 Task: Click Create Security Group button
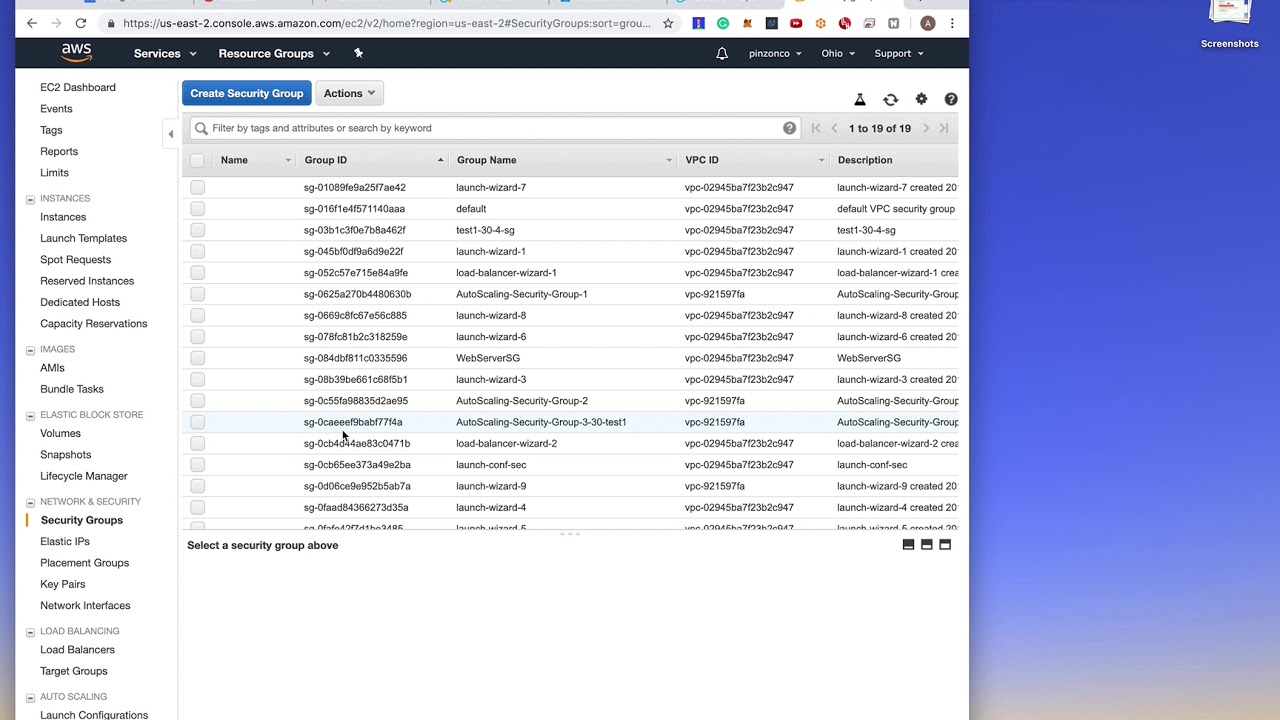(246, 93)
